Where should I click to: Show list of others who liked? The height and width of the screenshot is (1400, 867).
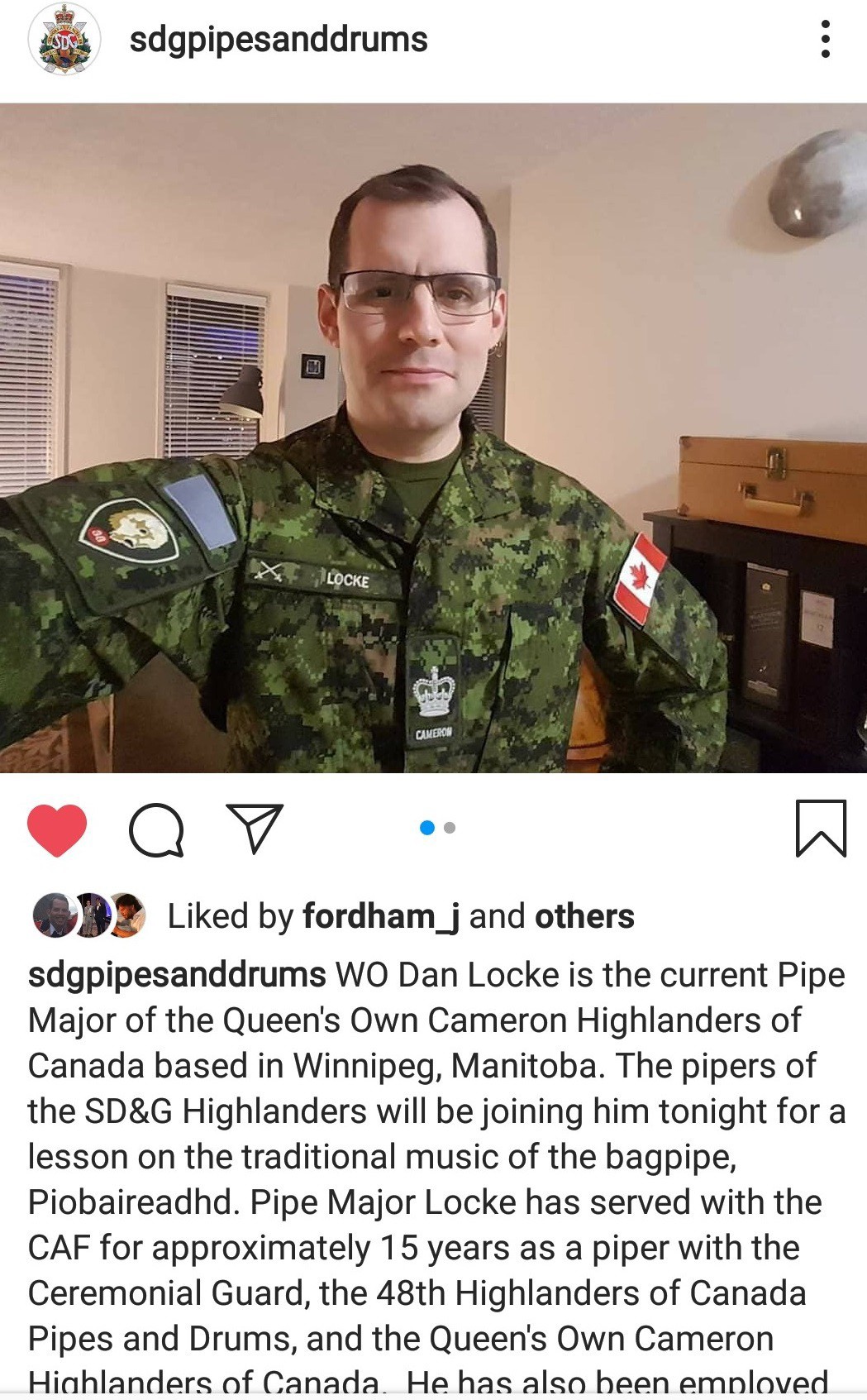tap(584, 916)
